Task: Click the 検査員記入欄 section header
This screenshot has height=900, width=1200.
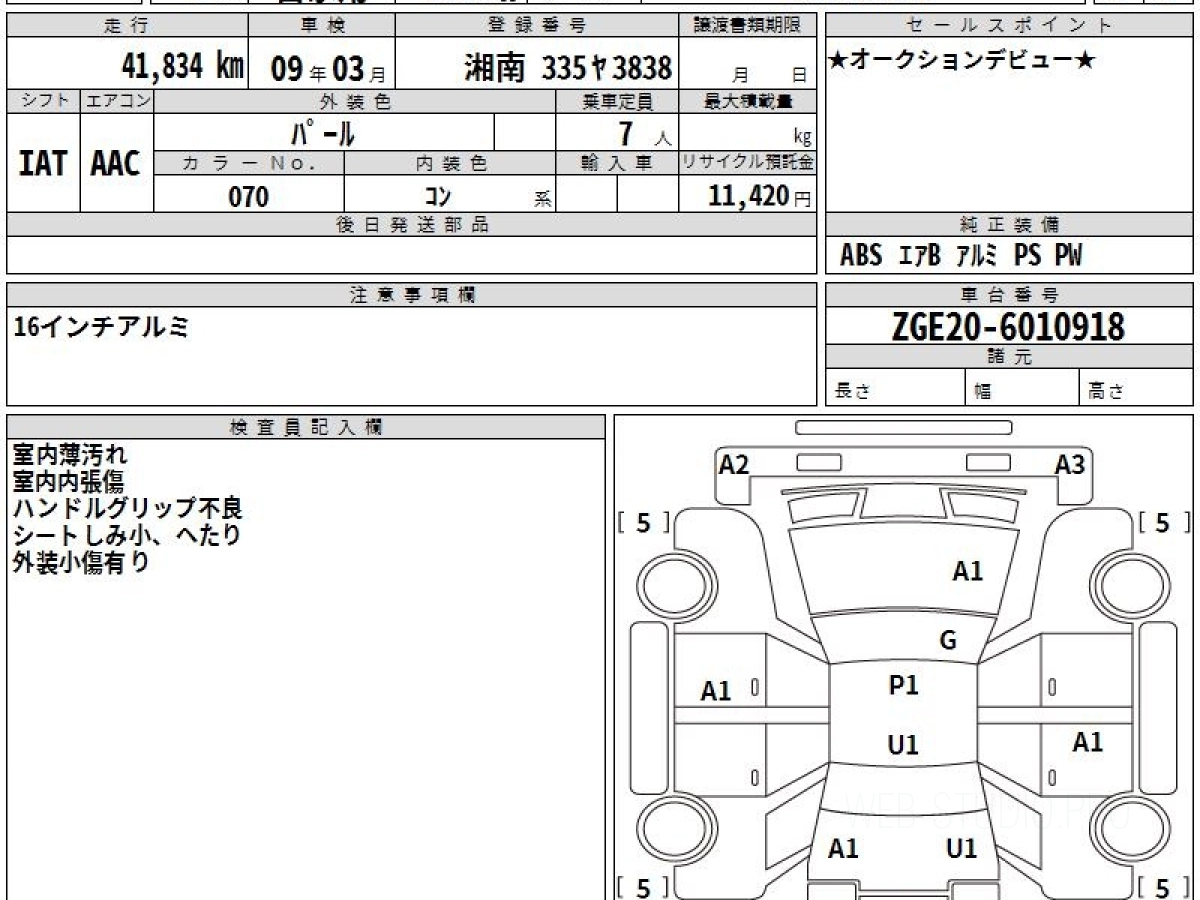Action: (306, 426)
